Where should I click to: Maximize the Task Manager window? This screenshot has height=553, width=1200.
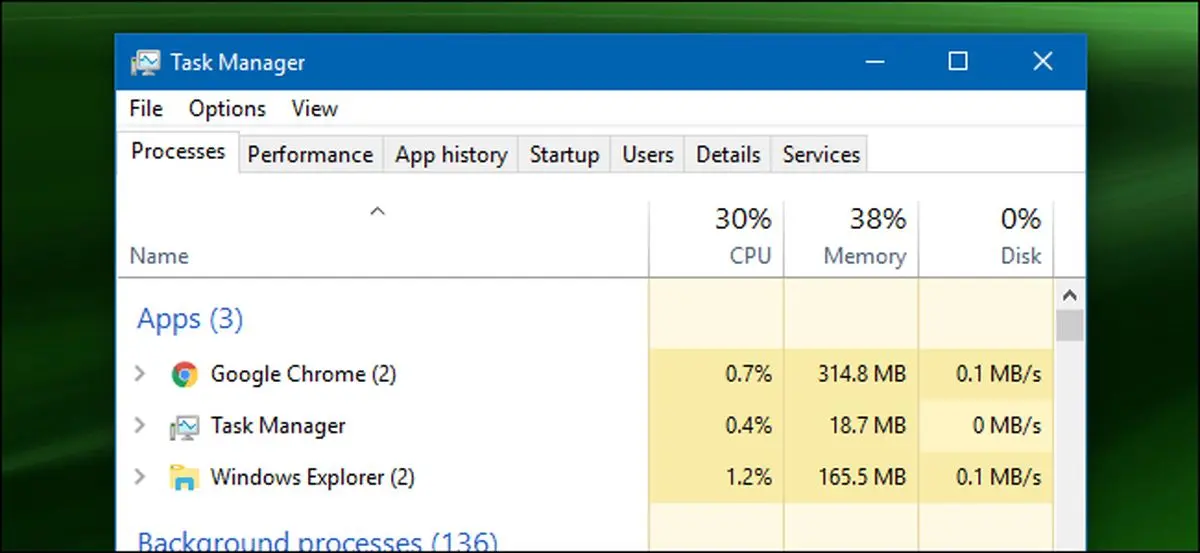[x=958, y=62]
